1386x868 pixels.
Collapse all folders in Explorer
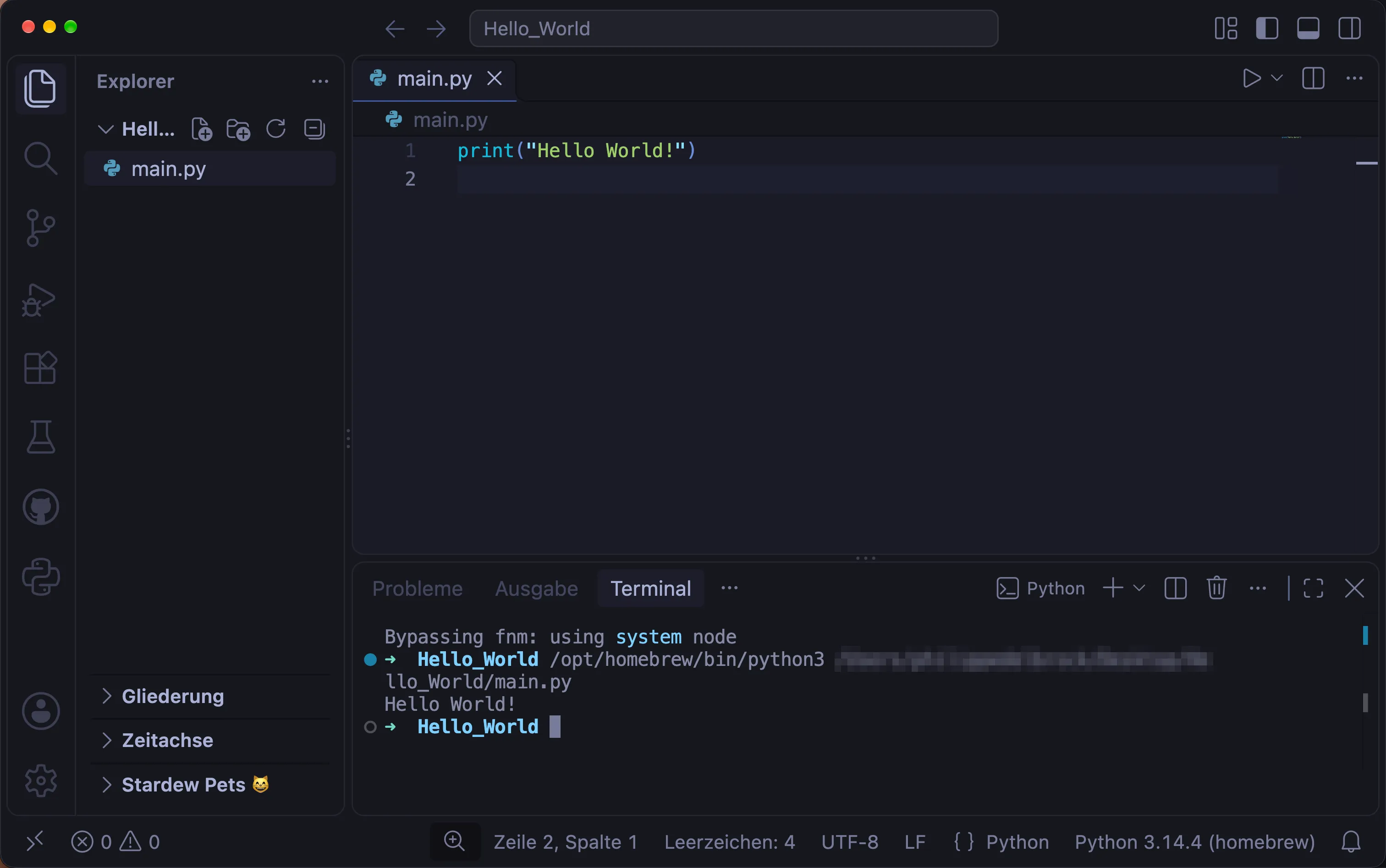(314, 129)
